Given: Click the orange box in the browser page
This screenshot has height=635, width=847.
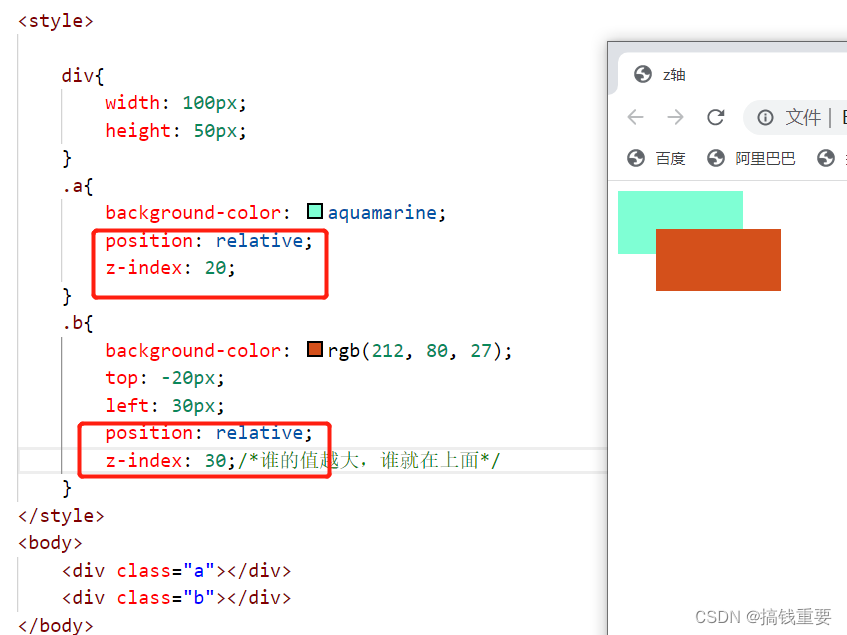Looking at the screenshot, I should (718, 260).
